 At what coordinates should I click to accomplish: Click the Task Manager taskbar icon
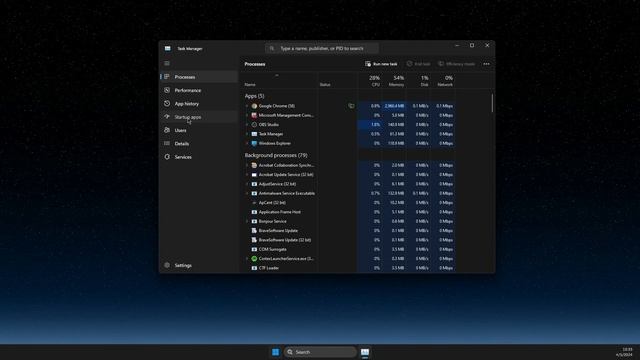click(x=365, y=352)
